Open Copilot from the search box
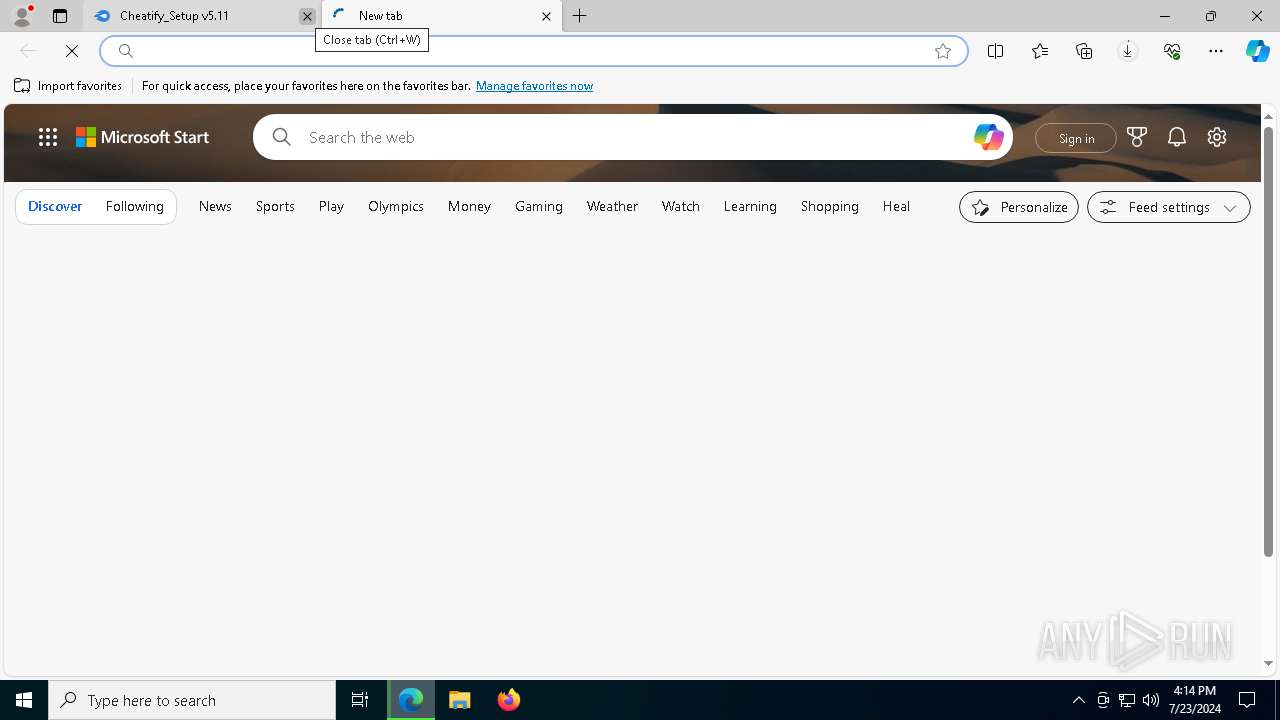 (x=988, y=137)
